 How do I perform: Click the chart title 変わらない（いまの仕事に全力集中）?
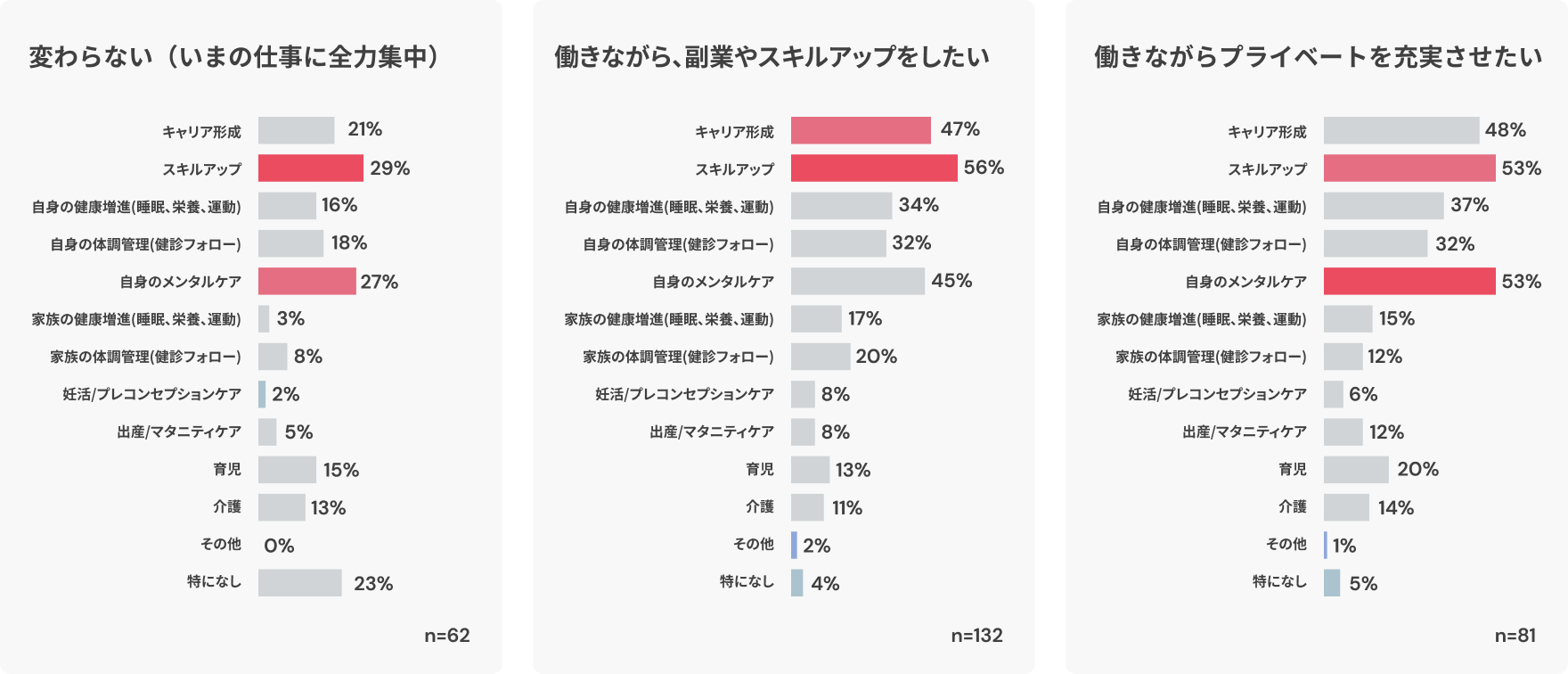pyautogui.click(x=234, y=57)
